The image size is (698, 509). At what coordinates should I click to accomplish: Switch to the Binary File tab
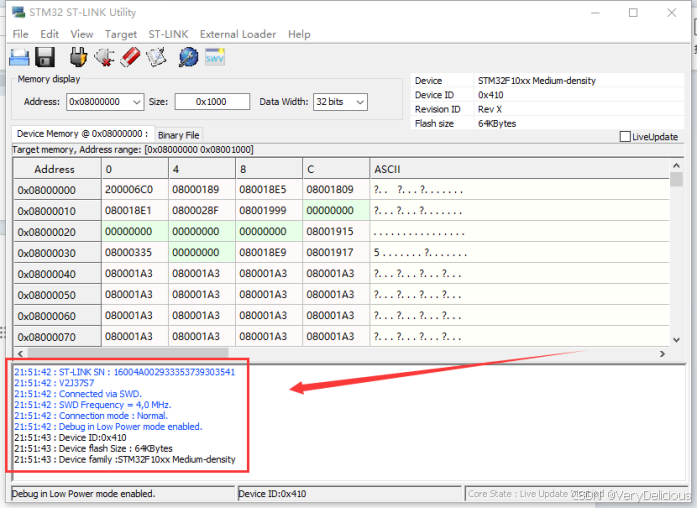pyautogui.click(x=179, y=135)
